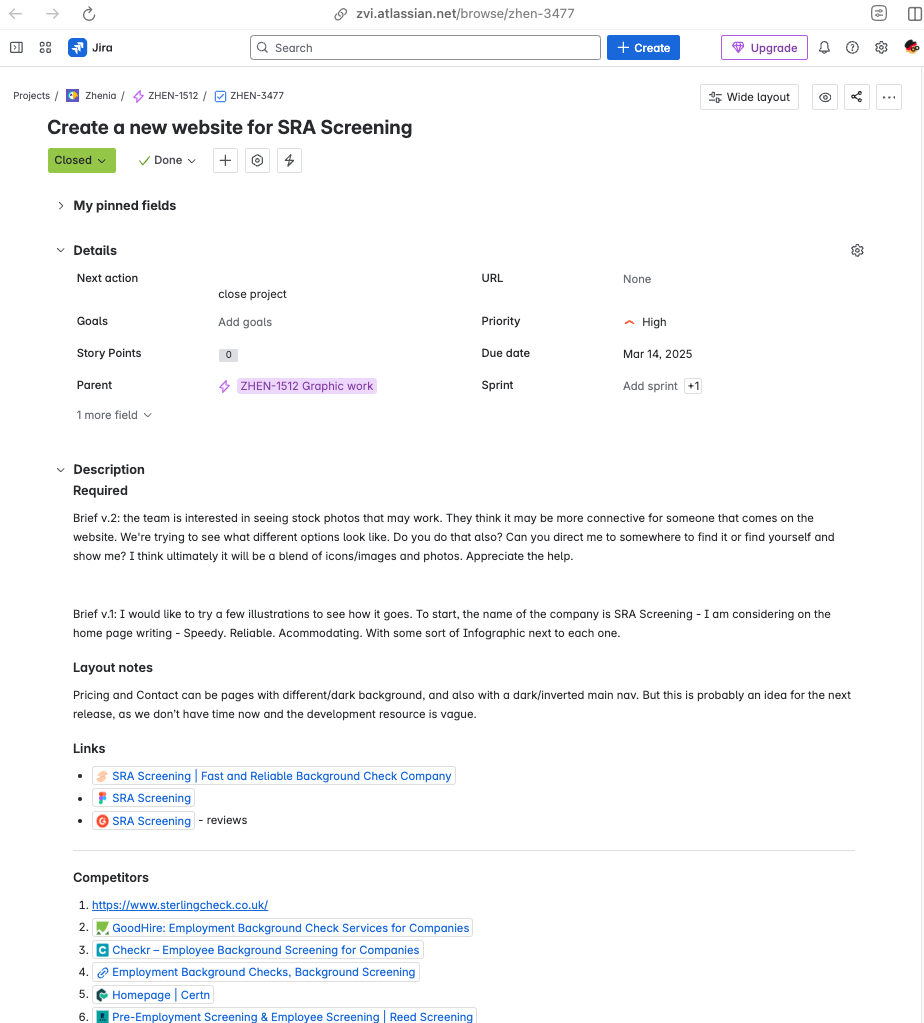Reload the page with the refresh icon
This screenshot has height=1023, width=924.
click(x=89, y=14)
